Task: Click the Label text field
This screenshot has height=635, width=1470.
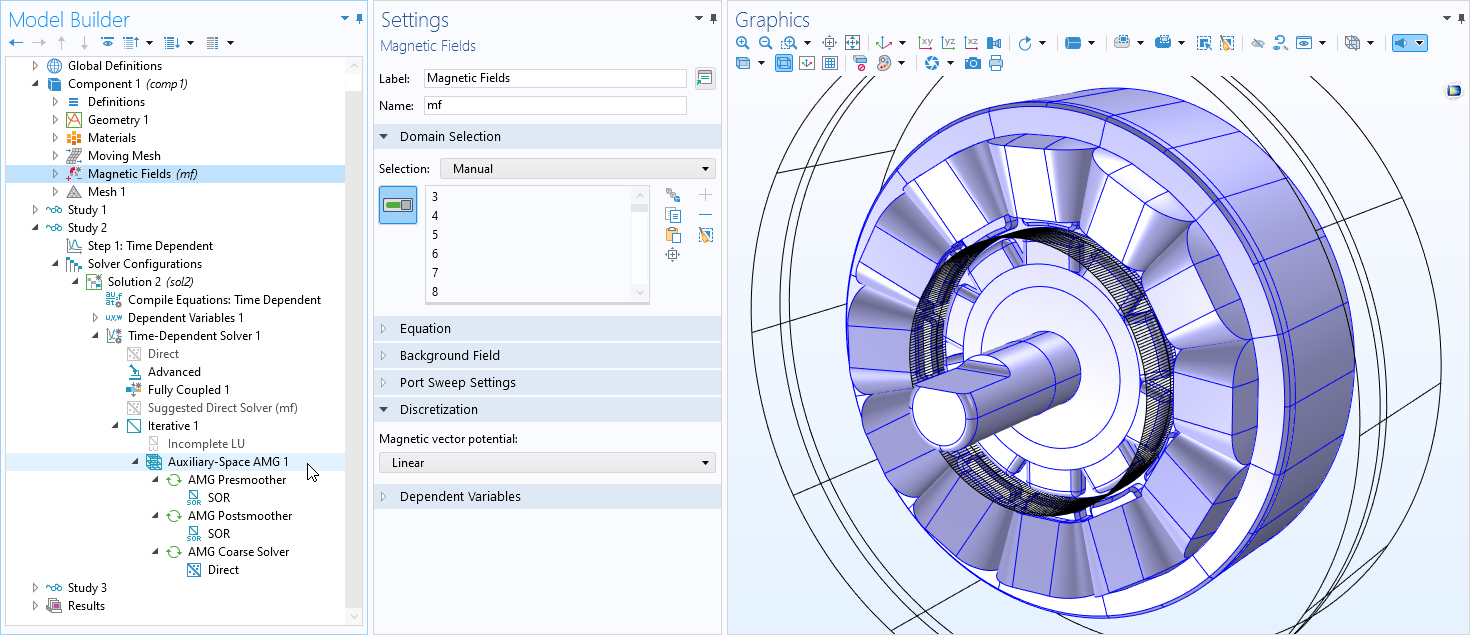Action: (555, 78)
